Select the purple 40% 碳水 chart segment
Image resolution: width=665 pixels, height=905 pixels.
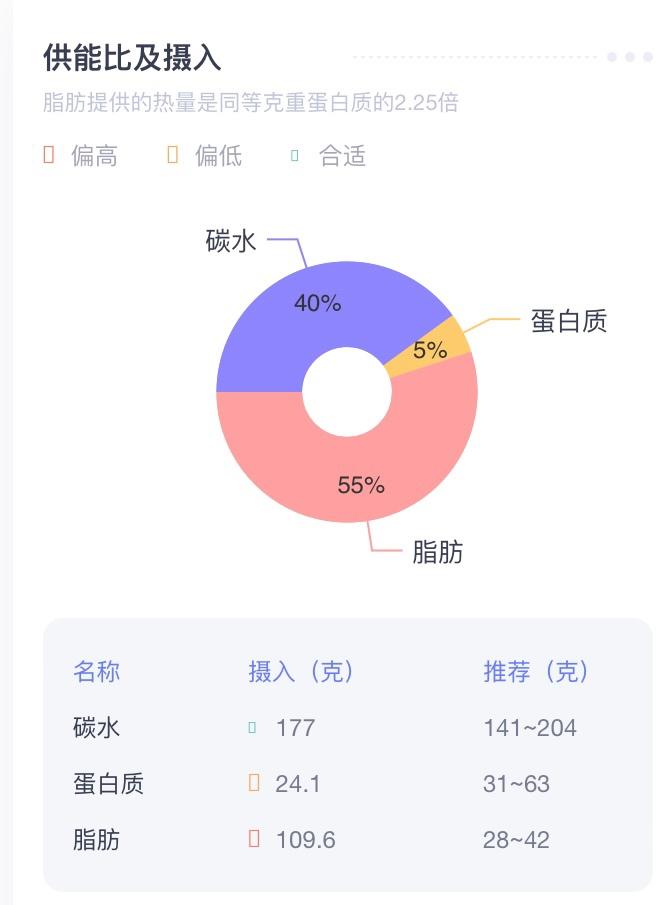coord(320,300)
